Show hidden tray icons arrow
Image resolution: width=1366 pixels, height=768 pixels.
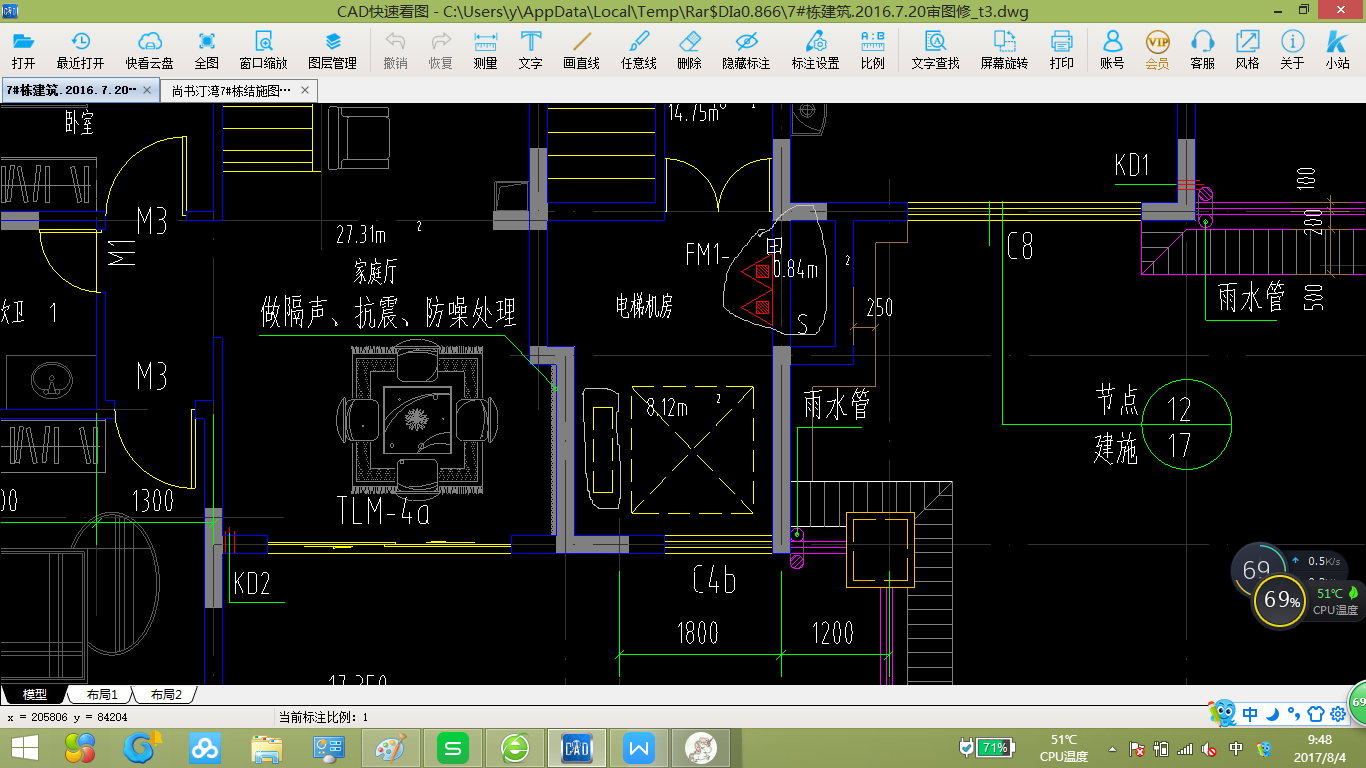[1113, 748]
